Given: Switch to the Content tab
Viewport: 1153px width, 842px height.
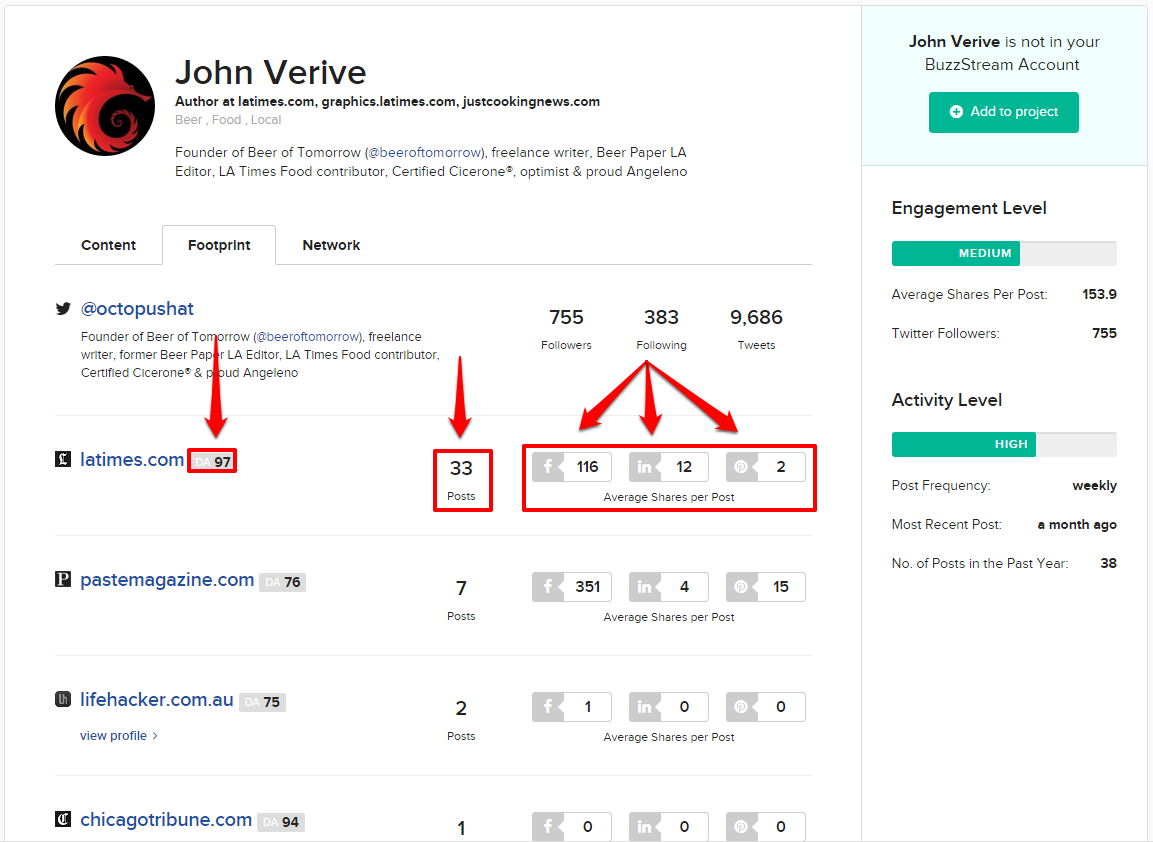Looking at the screenshot, I should [x=108, y=245].
